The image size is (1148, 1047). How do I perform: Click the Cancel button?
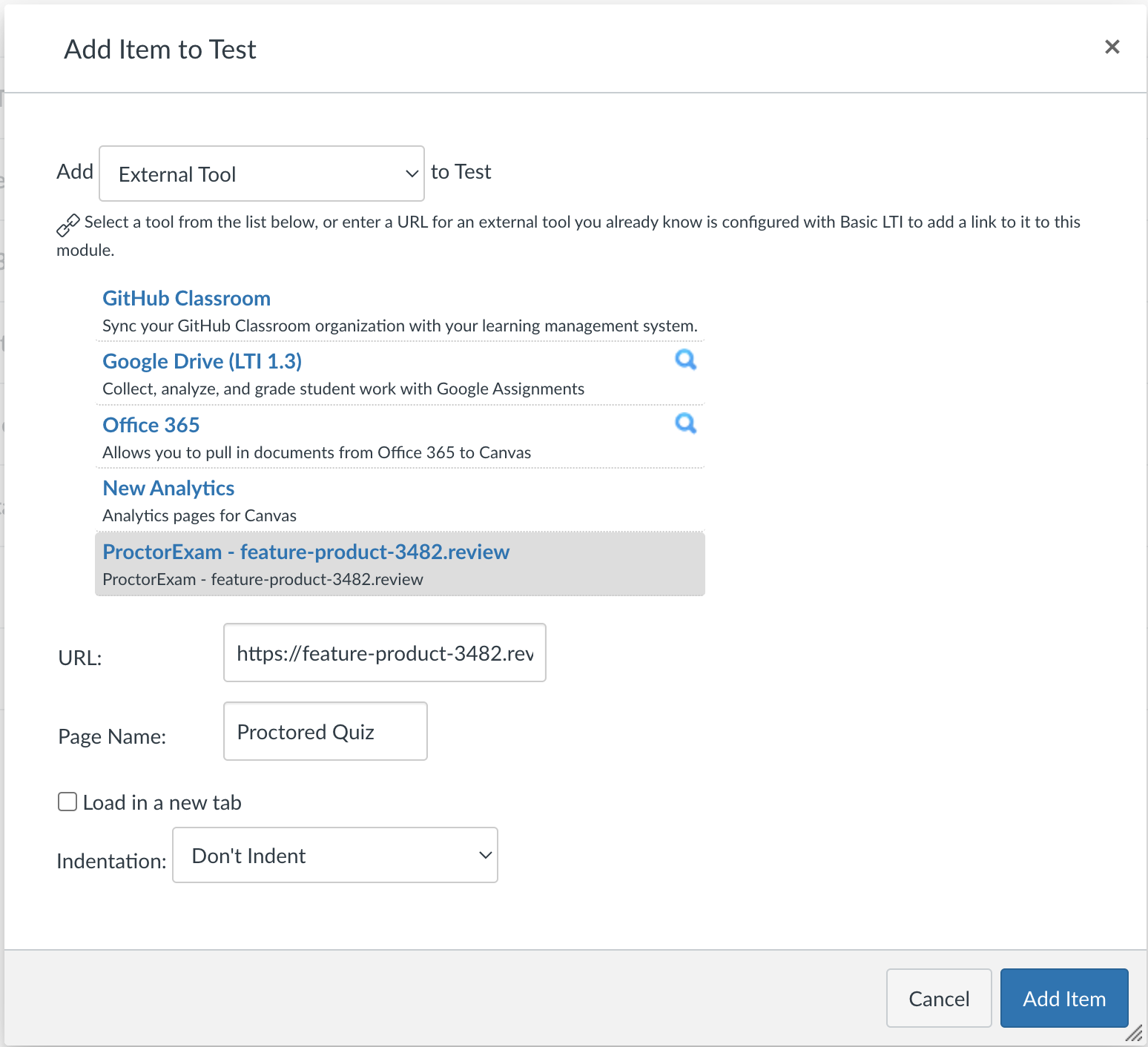[939, 998]
